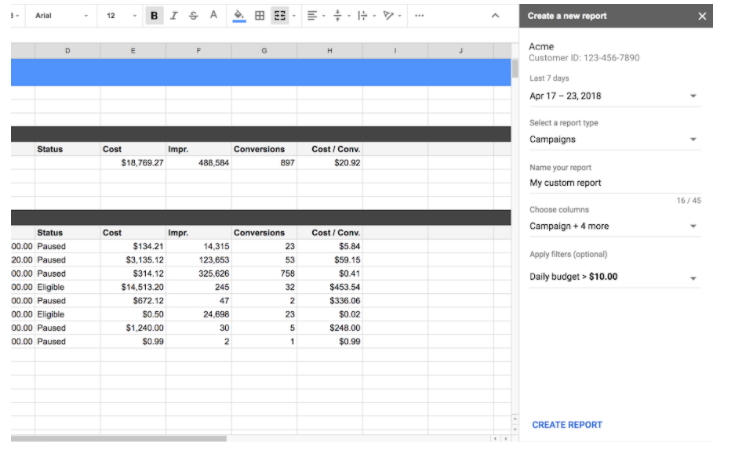Open the Arial font dropdown

tap(62, 16)
